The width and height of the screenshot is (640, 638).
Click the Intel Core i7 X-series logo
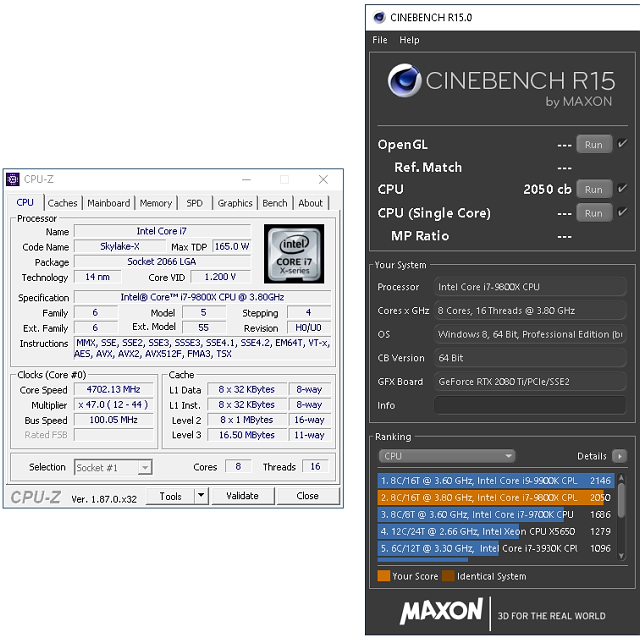294,253
